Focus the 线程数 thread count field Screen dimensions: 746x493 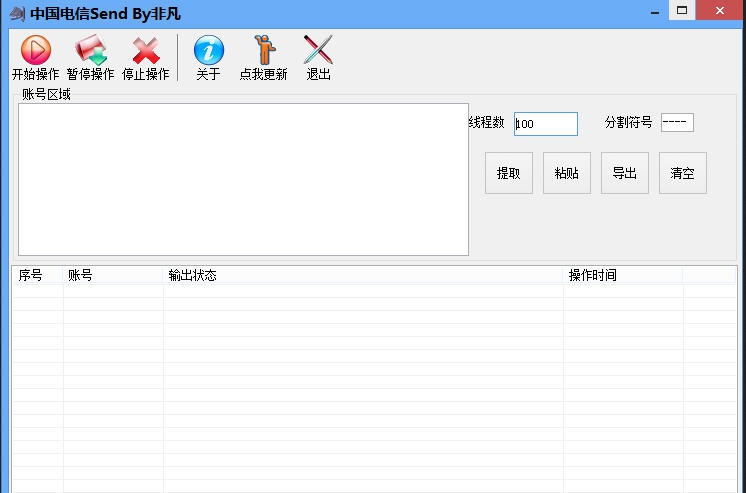click(546, 124)
